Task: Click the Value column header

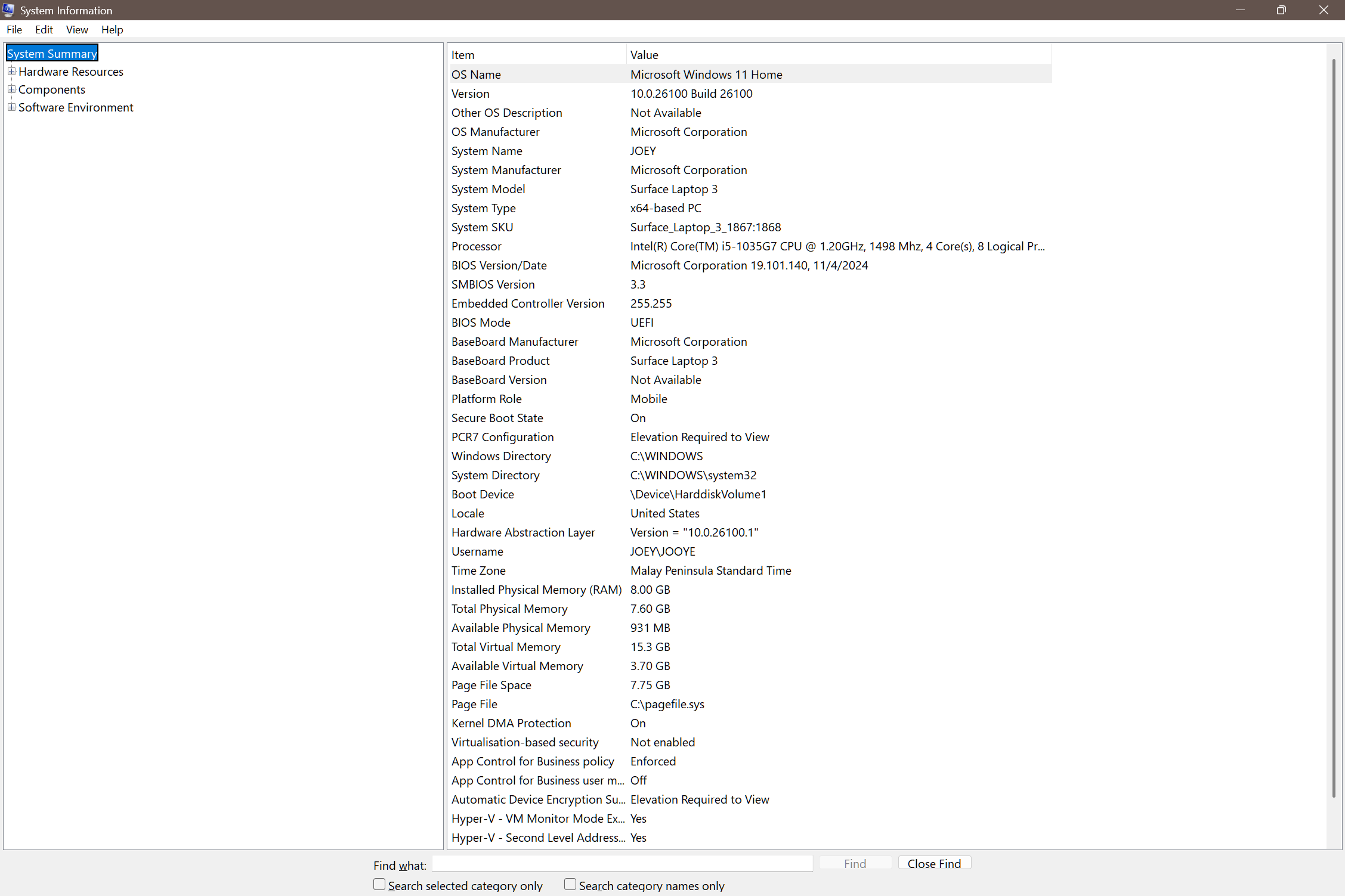Action: [x=839, y=55]
